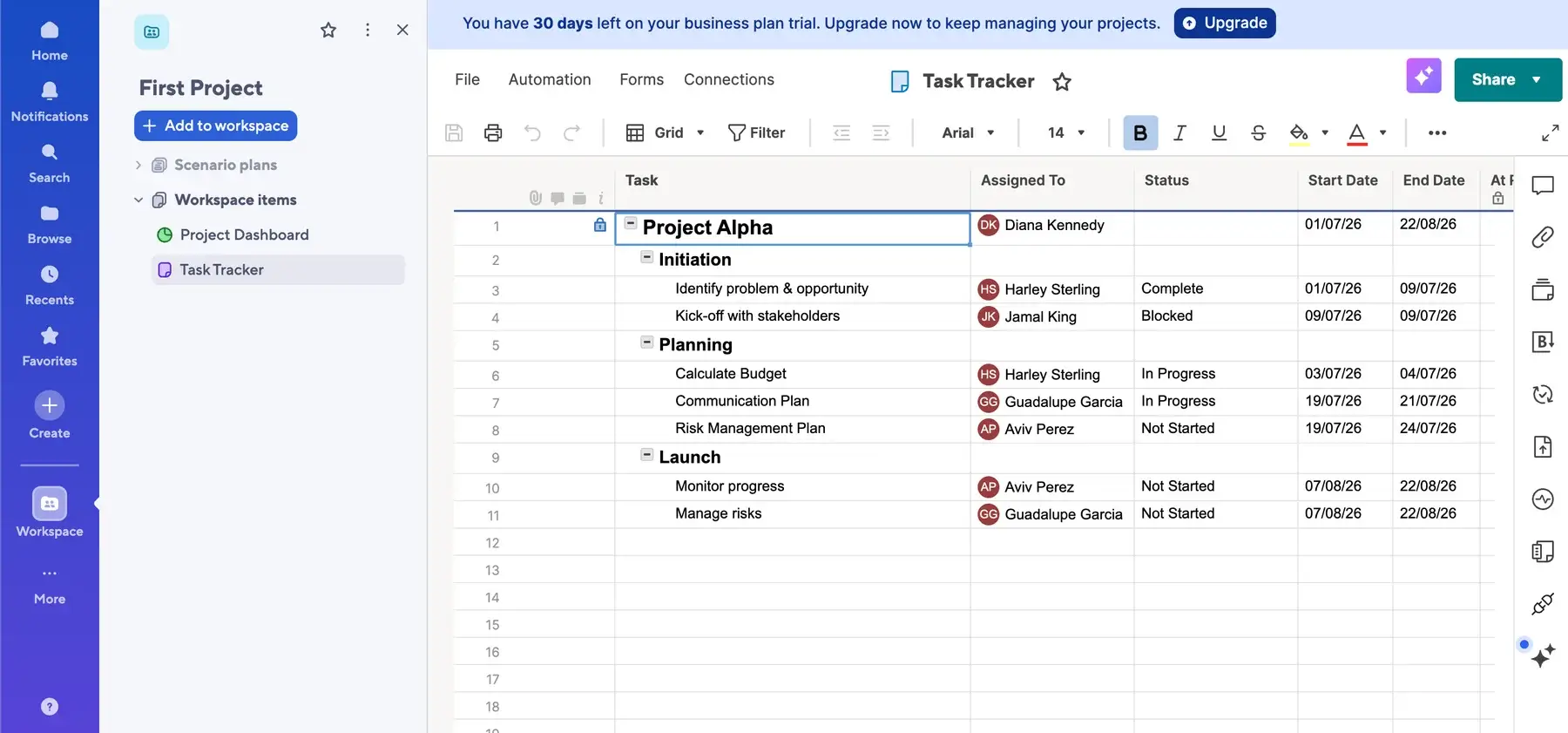Expand the Scenario plans folder
The image size is (1568, 733).
tap(138, 165)
